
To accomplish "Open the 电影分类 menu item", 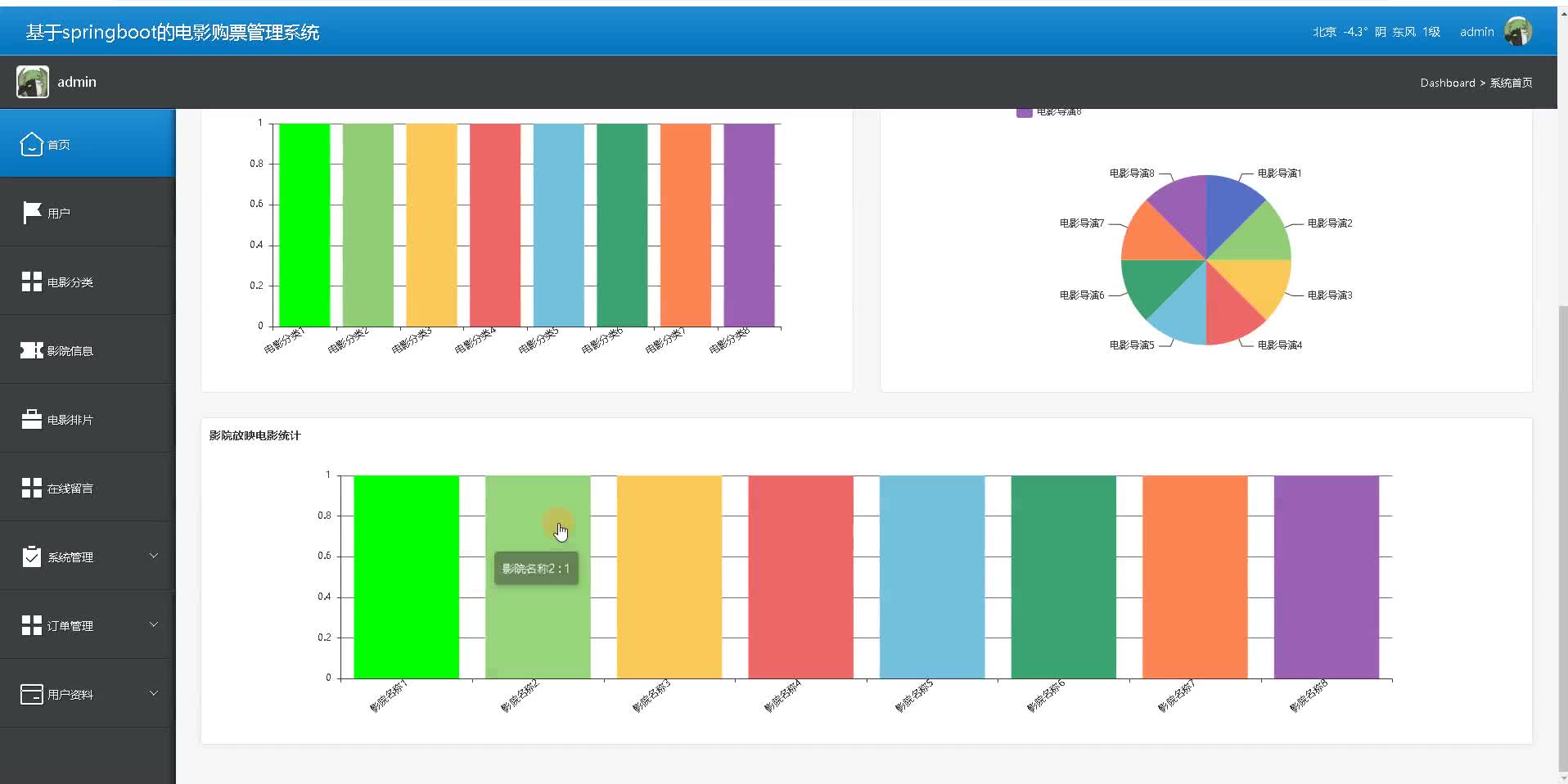I will click(x=88, y=282).
